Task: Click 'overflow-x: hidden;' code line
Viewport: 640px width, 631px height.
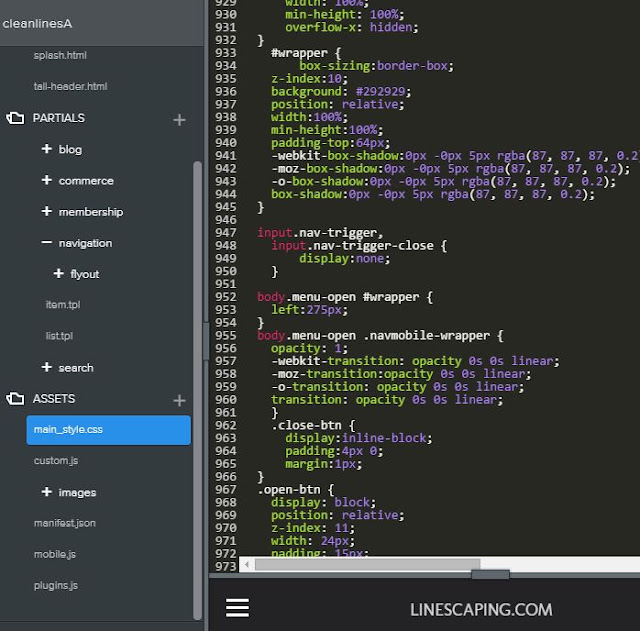Action: [351, 27]
